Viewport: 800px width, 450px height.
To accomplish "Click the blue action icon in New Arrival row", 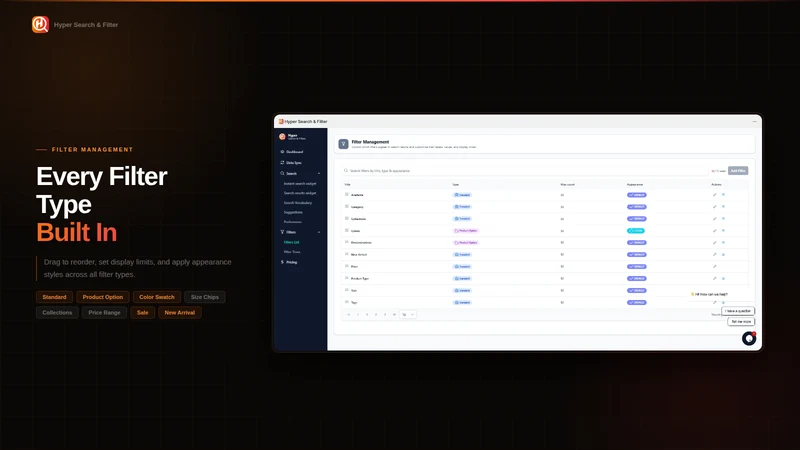I will 723,255.
